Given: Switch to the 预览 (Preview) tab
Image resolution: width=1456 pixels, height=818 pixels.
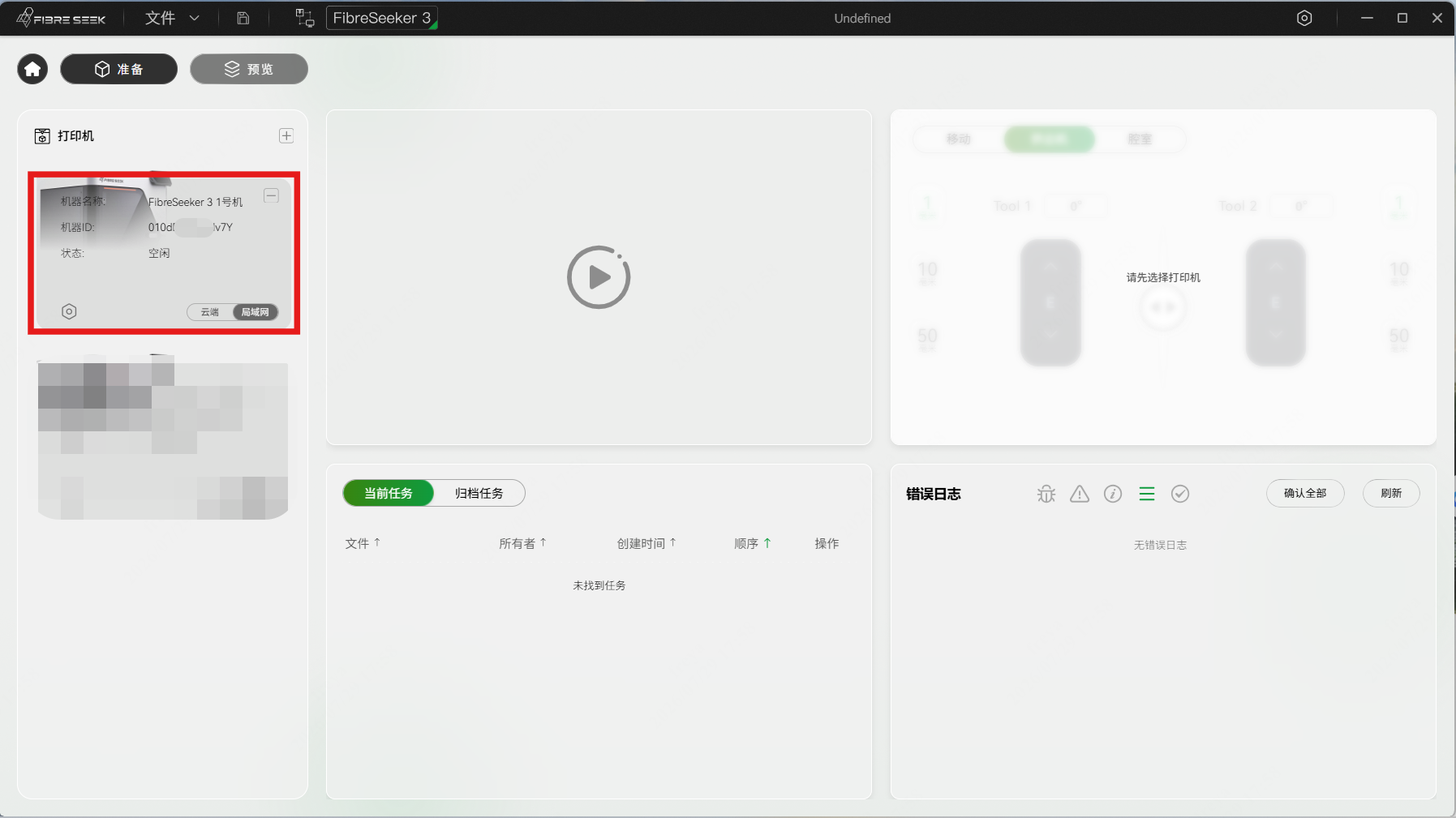Looking at the screenshot, I should pos(249,69).
